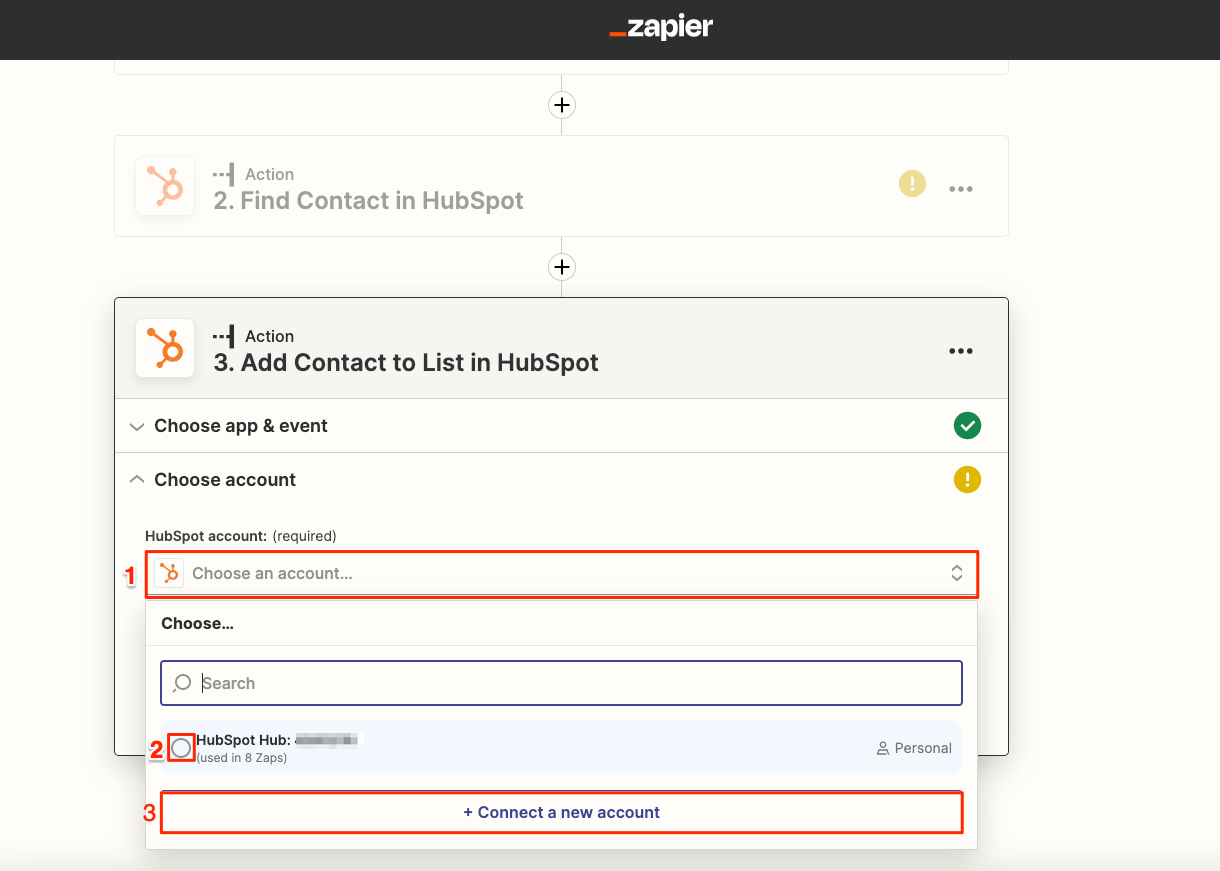
Task: Click '2. Find Contact in HubSpot' title
Action: pos(369,200)
